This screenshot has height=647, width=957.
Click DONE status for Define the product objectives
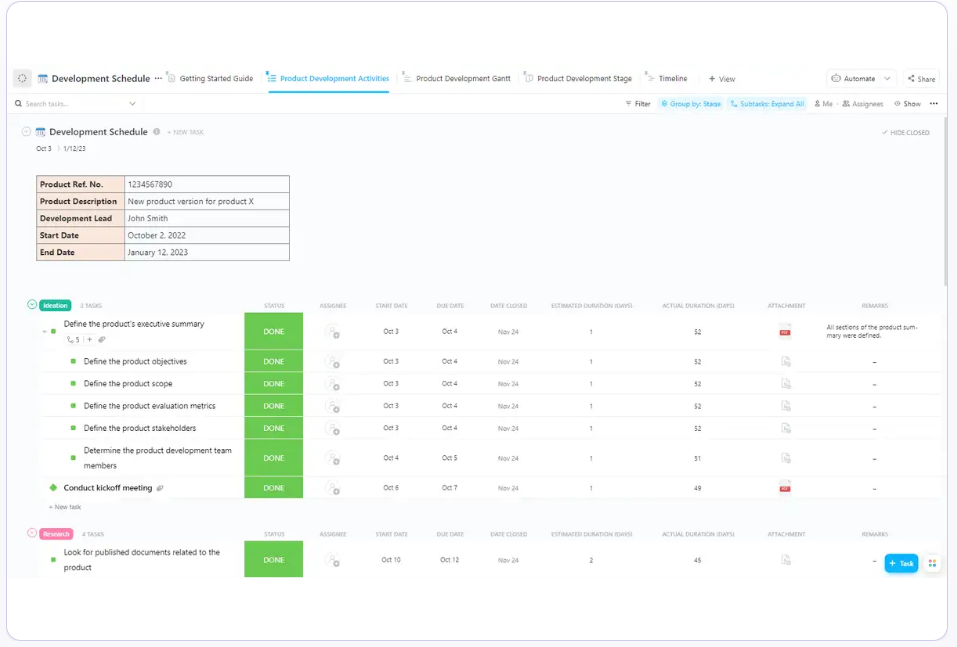tap(273, 361)
